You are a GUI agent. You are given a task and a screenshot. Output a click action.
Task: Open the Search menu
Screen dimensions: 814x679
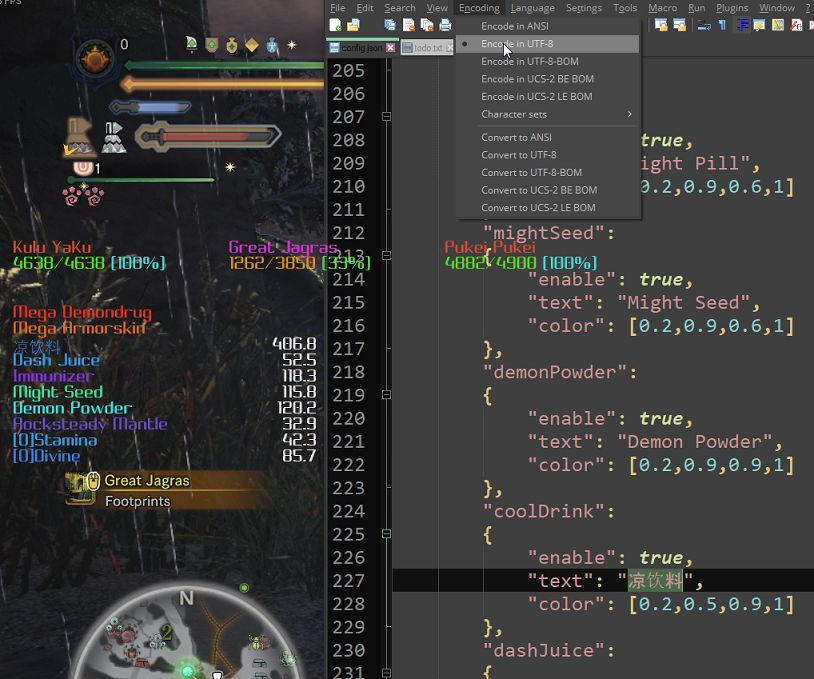coord(400,8)
